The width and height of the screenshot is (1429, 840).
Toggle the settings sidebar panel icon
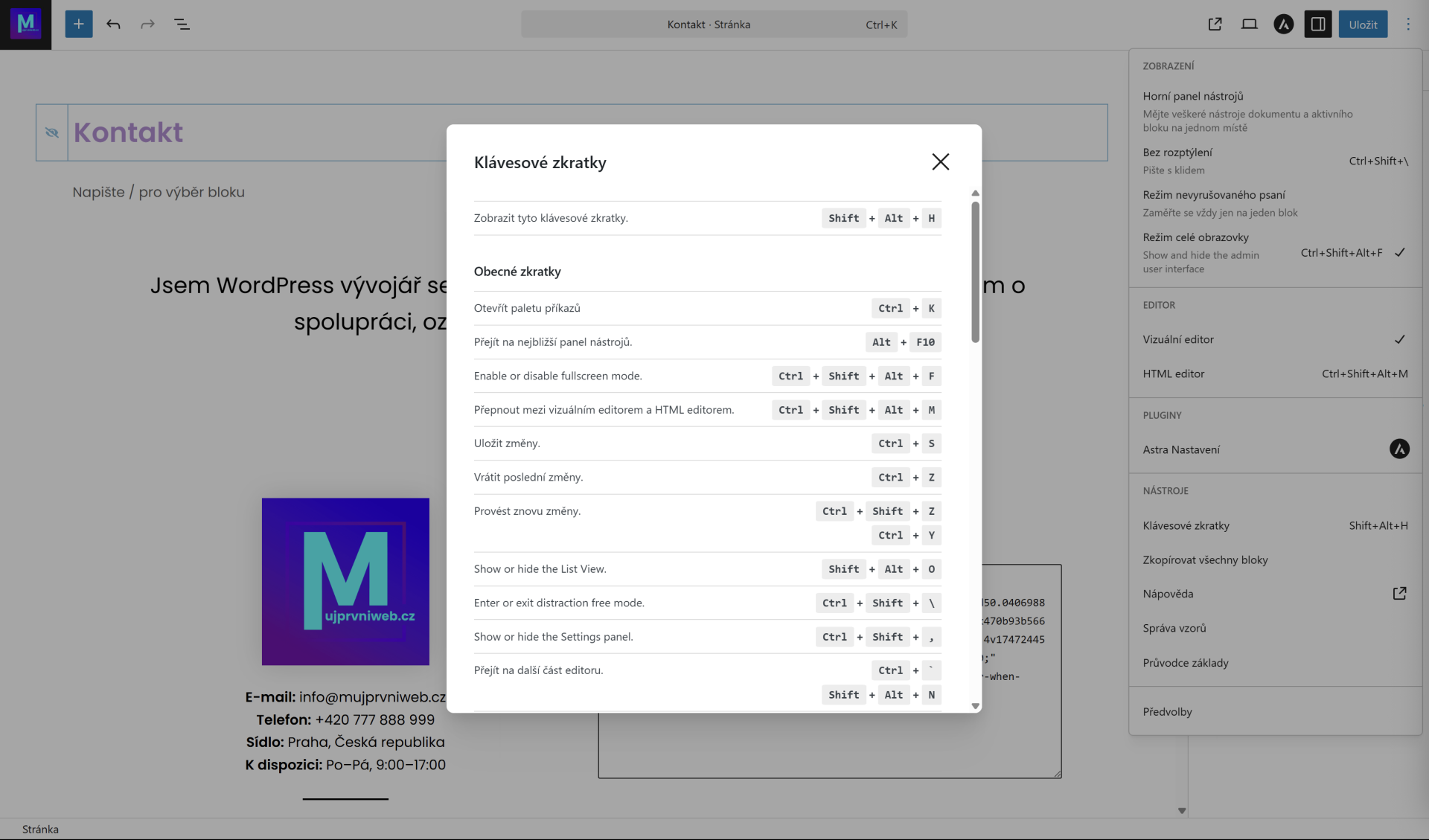pyautogui.click(x=1317, y=25)
